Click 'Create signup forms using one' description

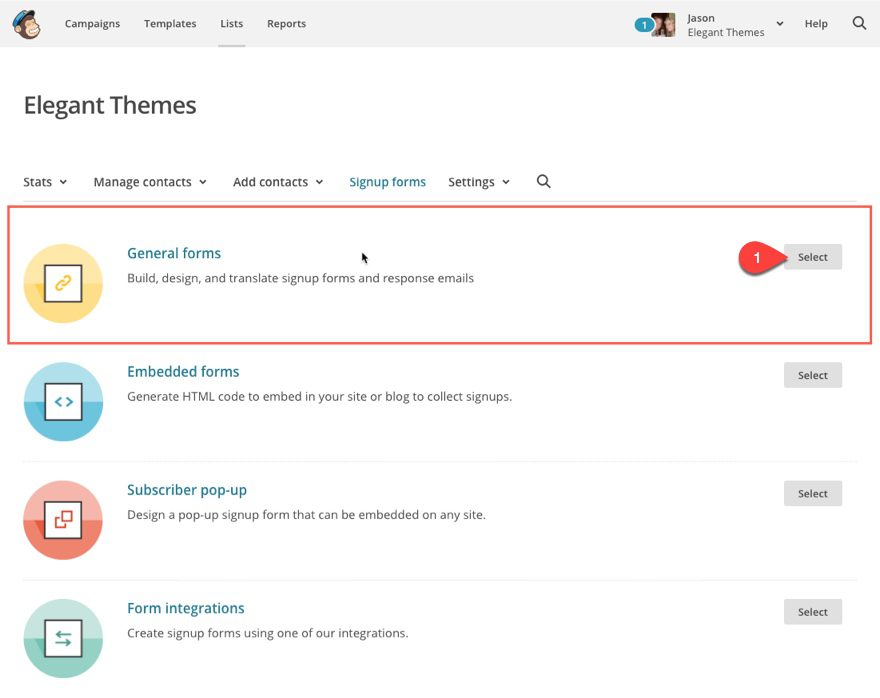[x=268, y=633]
